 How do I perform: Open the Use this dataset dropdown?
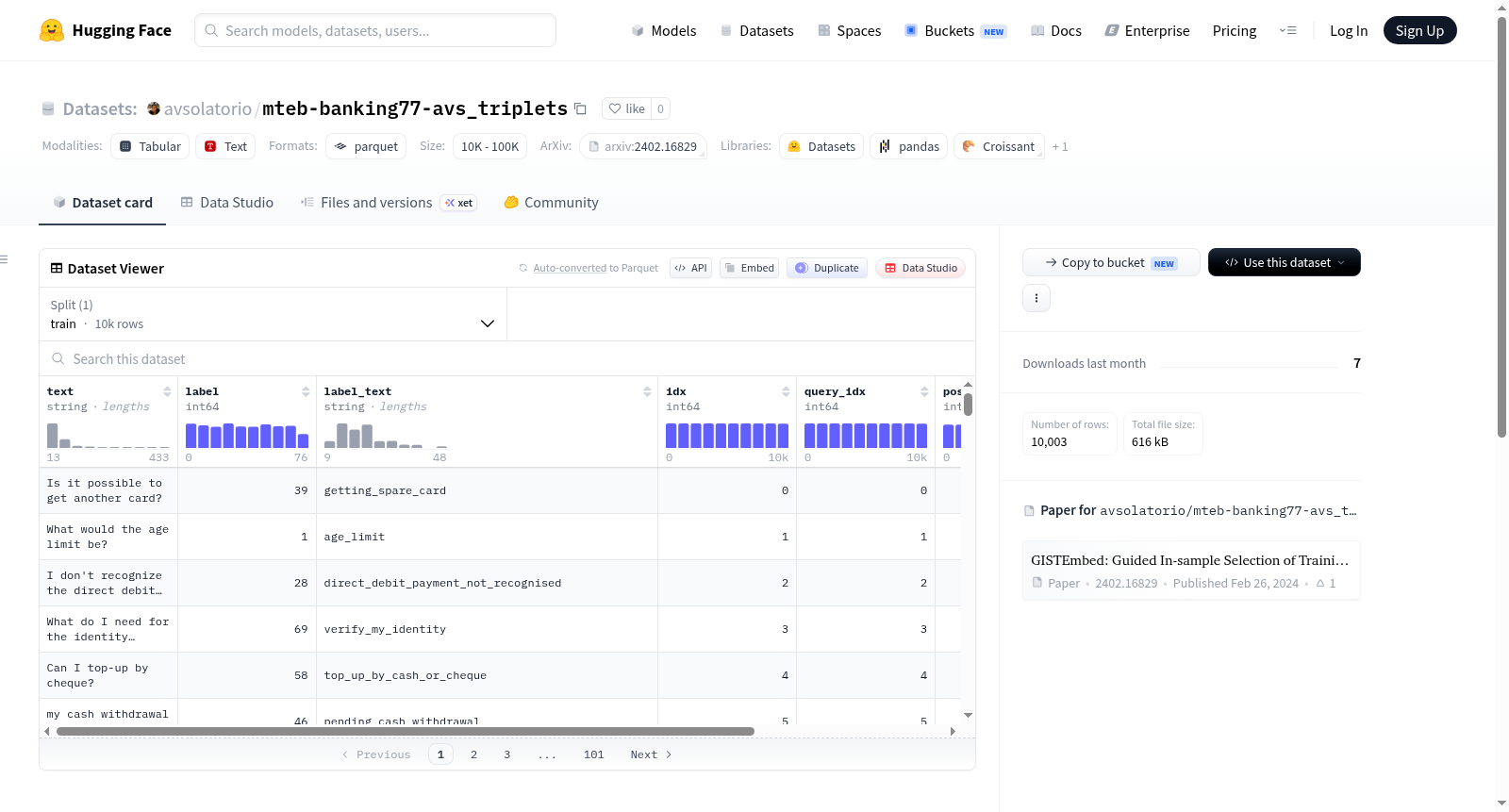[x=1284, y=262]
